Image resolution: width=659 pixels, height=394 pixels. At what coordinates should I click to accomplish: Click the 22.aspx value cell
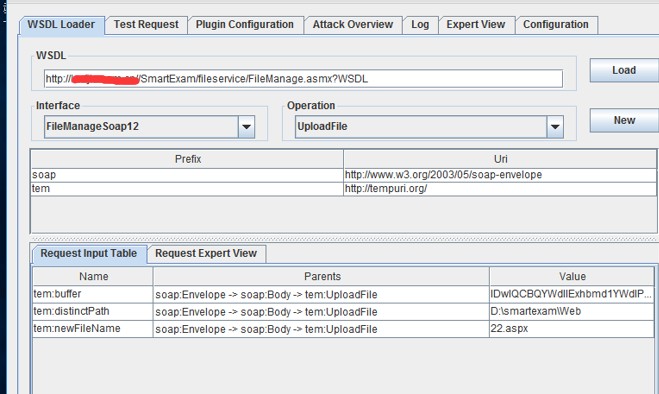tap(572, 329)
